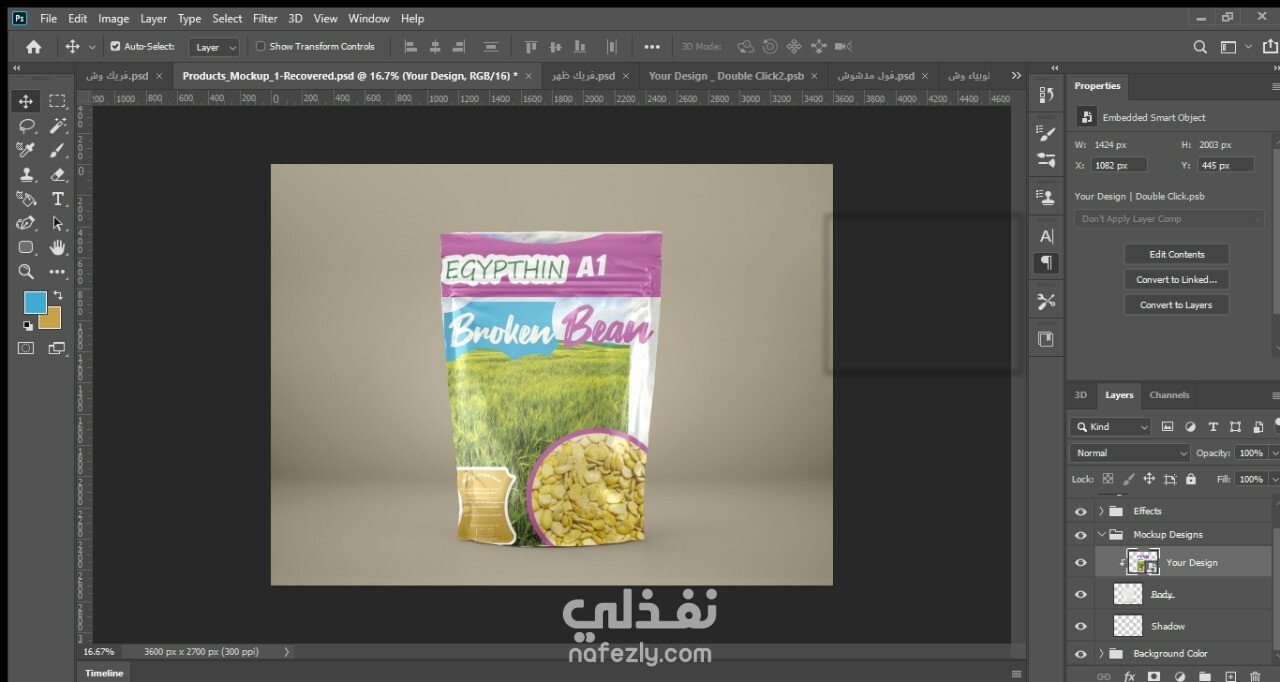The width and height of the screenshot is (1280, 682).
Task: Toggle Quick Mask mode
Action: click(x=26, y=348)
